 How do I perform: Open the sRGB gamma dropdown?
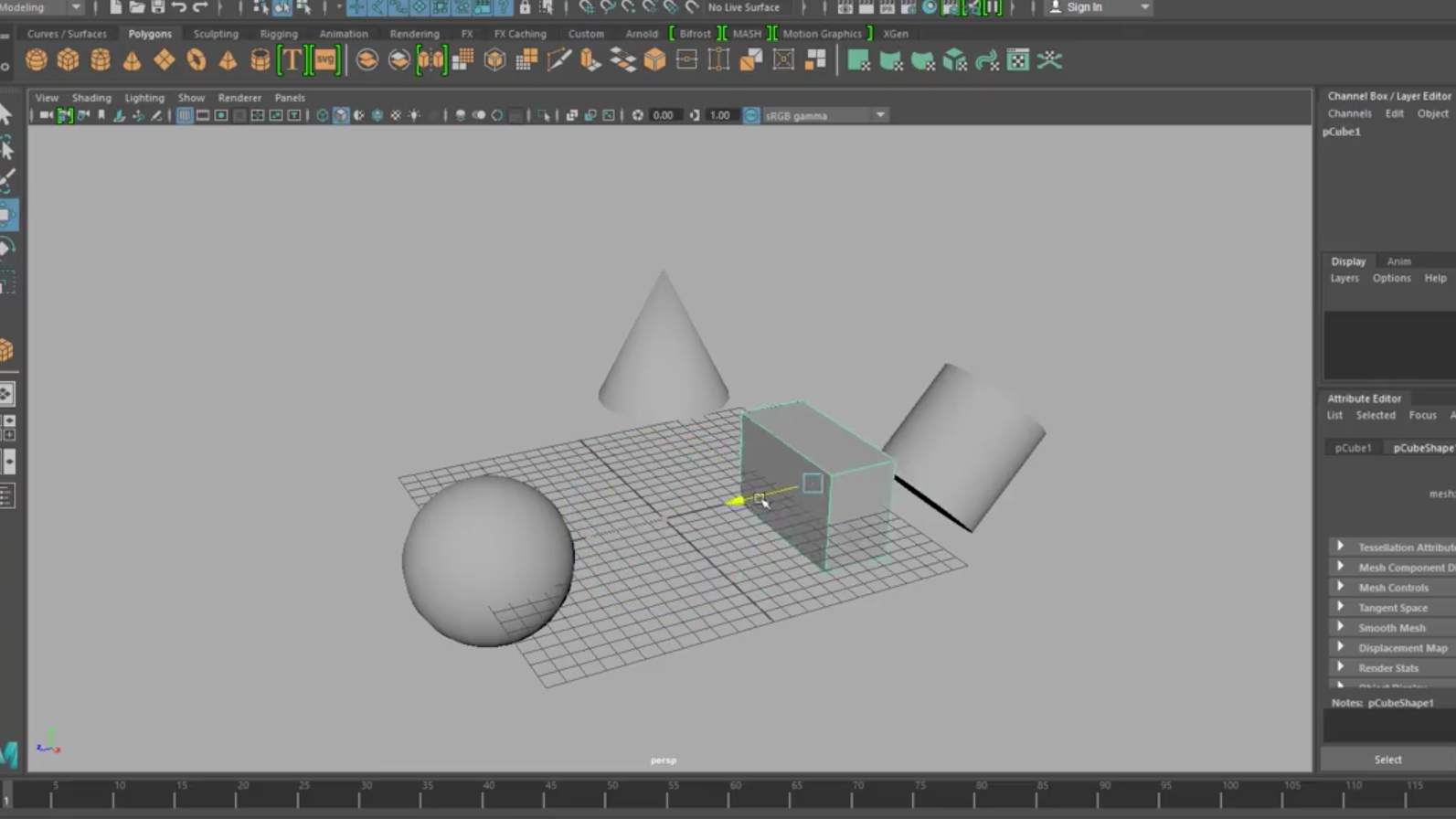[879, 115]
